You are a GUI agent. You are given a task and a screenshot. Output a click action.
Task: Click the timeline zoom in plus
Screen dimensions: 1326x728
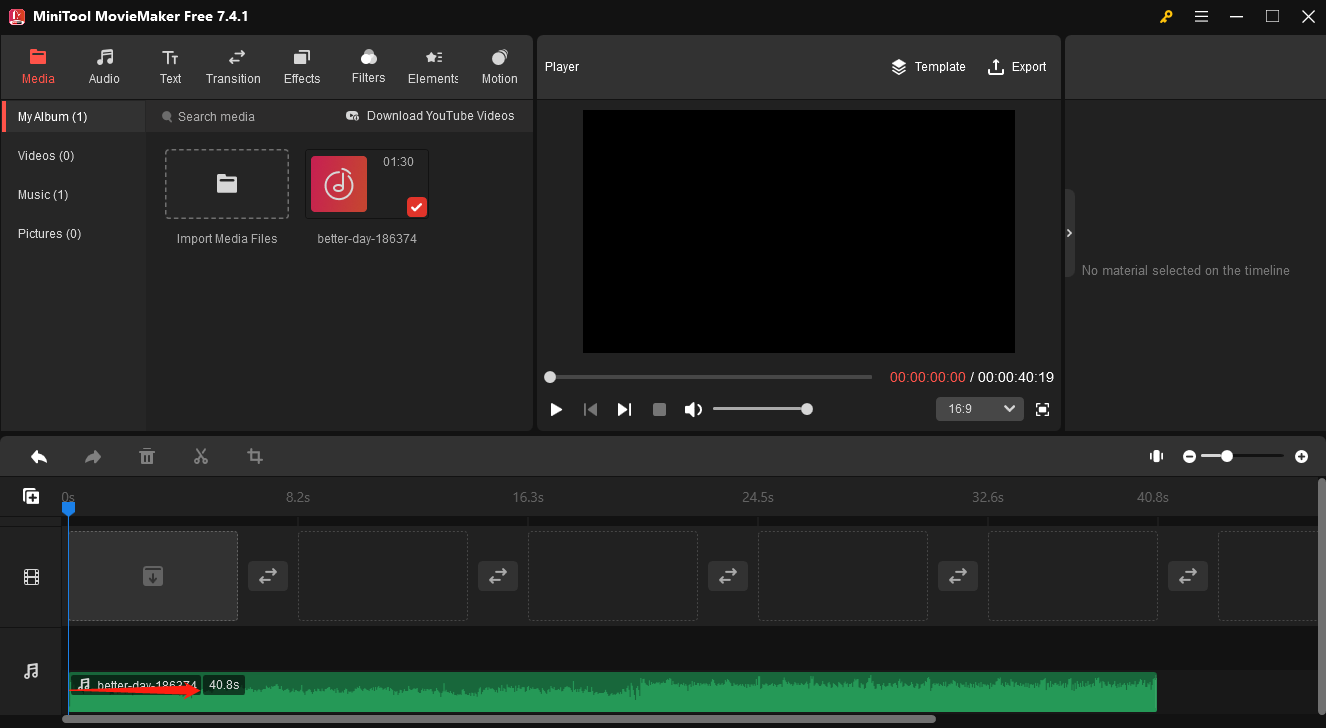click(1301, 456)
